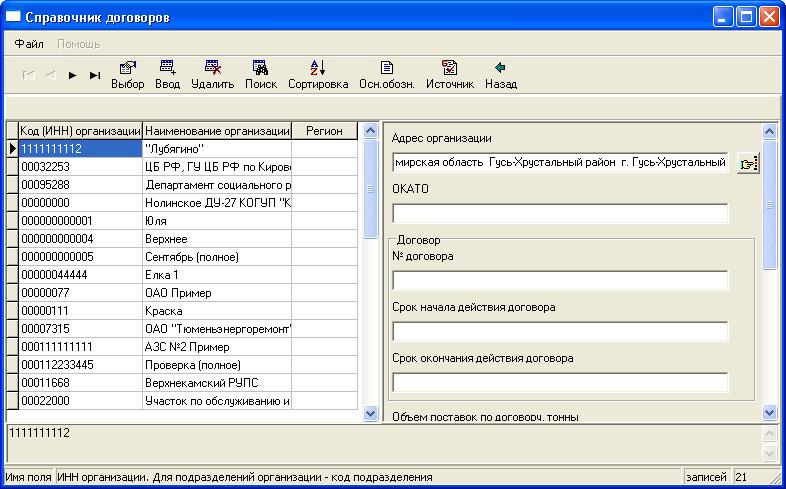Select row ОАО Пример in table
The width and height of the screenshot is (786, 489).
tap(217, 293)
